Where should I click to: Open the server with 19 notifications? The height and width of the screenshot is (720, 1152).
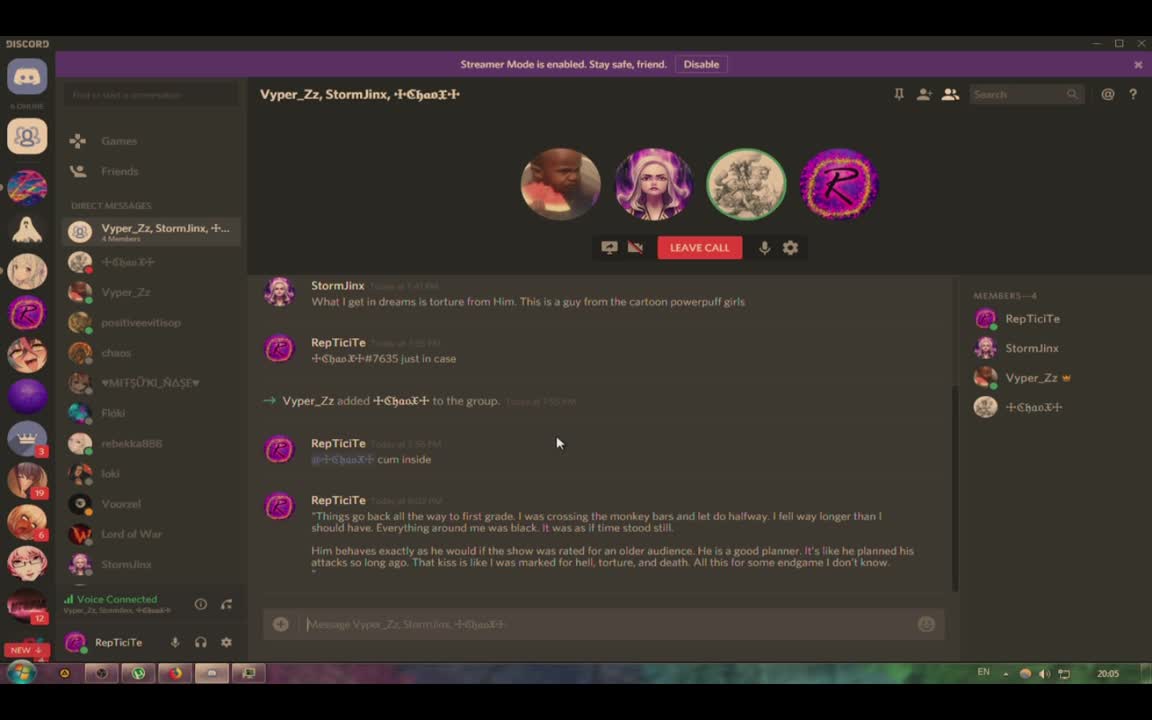[27, 480]
